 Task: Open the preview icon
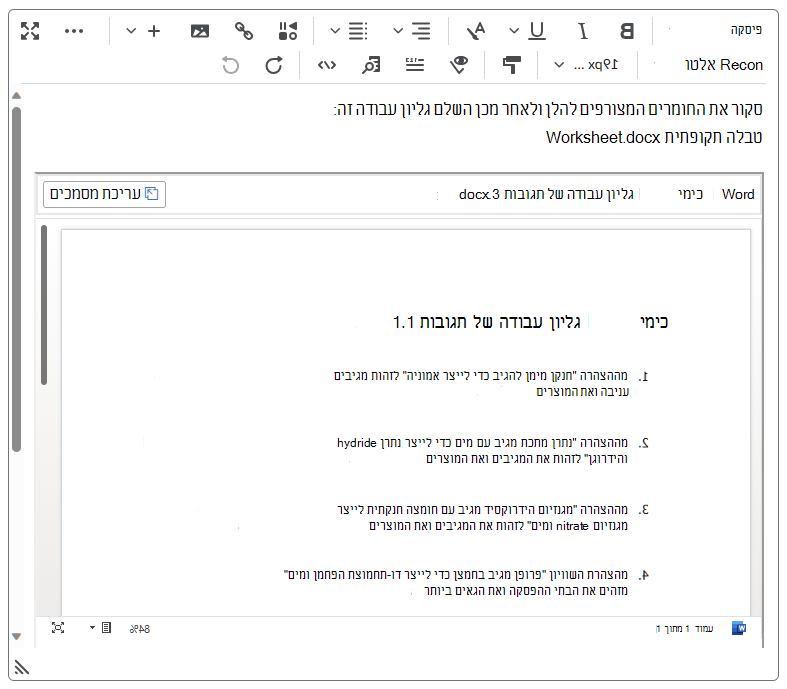tap(371, 65)
